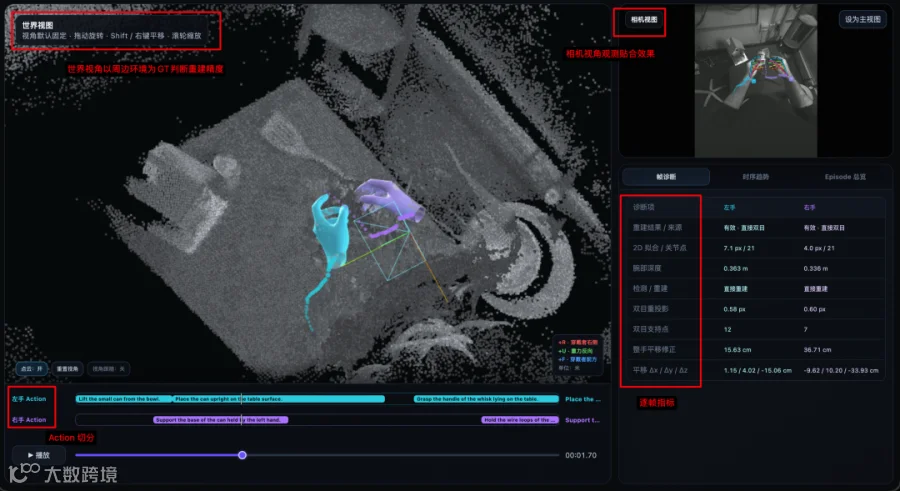The height and width of the screenshot is (491, 900).
Task: Click the 重置视角 reset view button
Action: [x=67, y=369]
